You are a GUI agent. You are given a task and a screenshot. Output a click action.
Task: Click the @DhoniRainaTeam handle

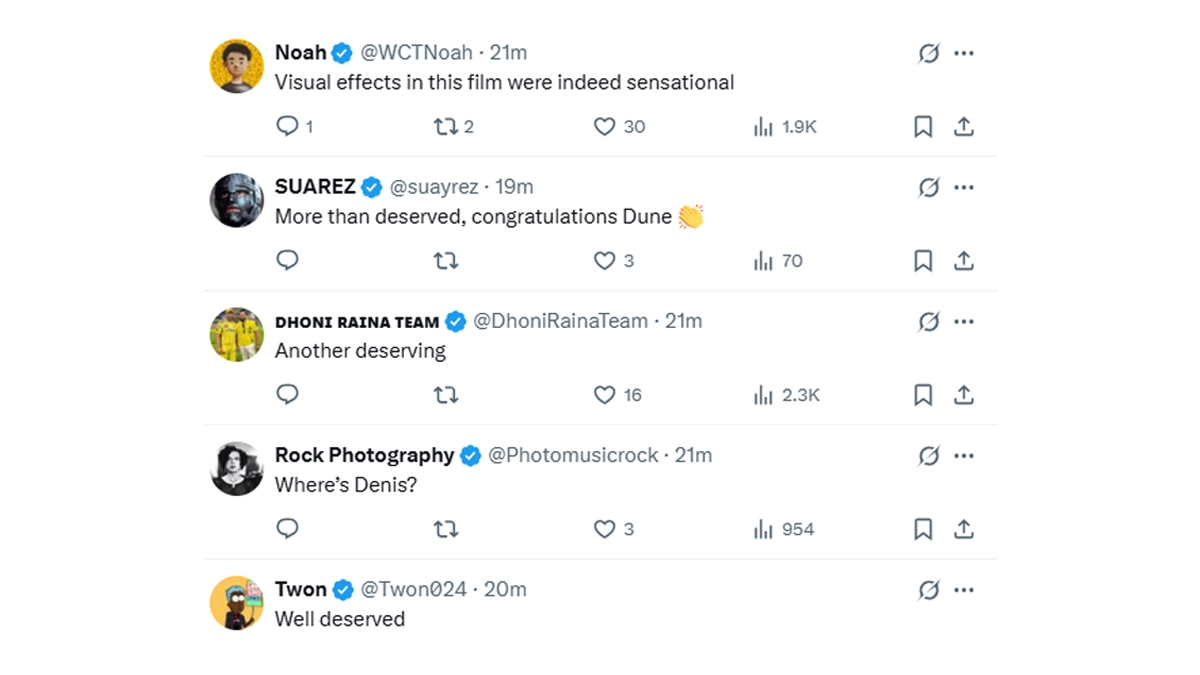[x=560, y=321]
